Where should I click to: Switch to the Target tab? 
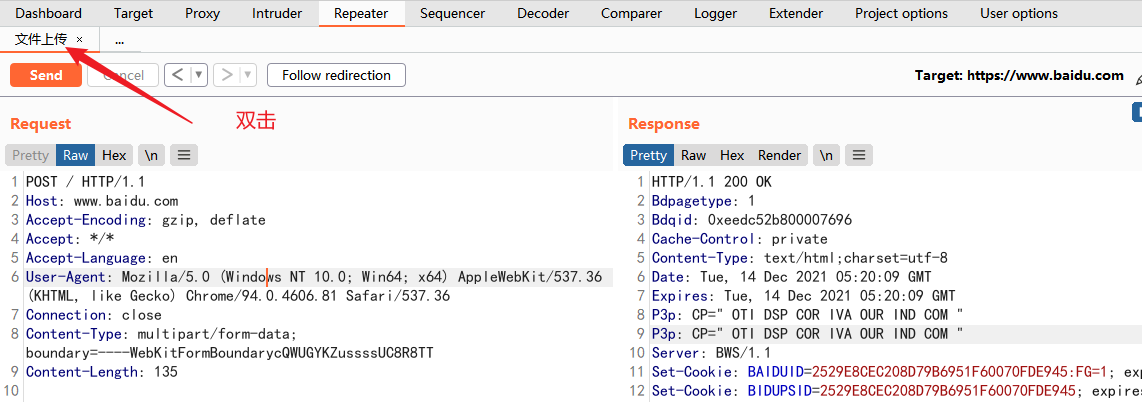pyautogui.click(x=133, y=13)
